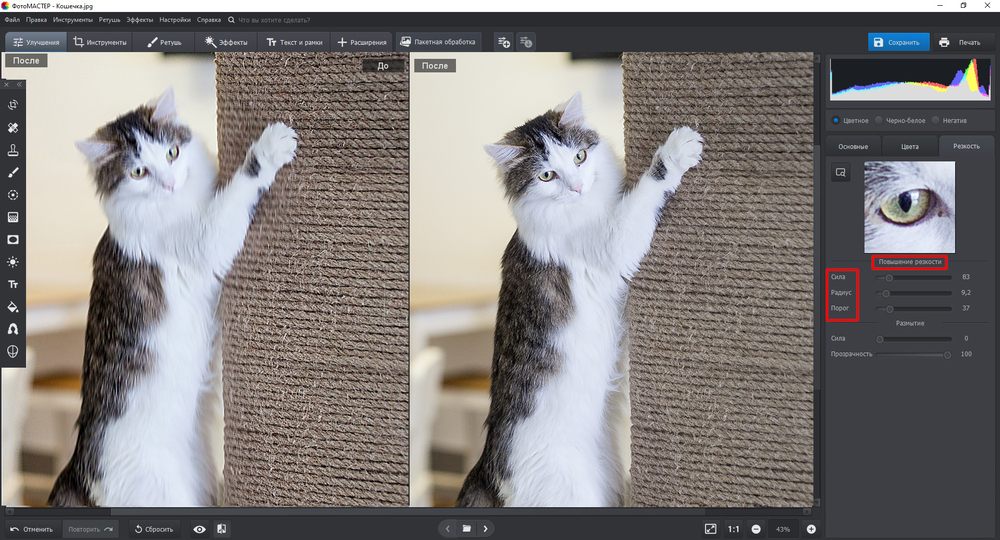Select the clone stamp tool
The width and height of the screenshot is (1000, 540).
point(13,150)
